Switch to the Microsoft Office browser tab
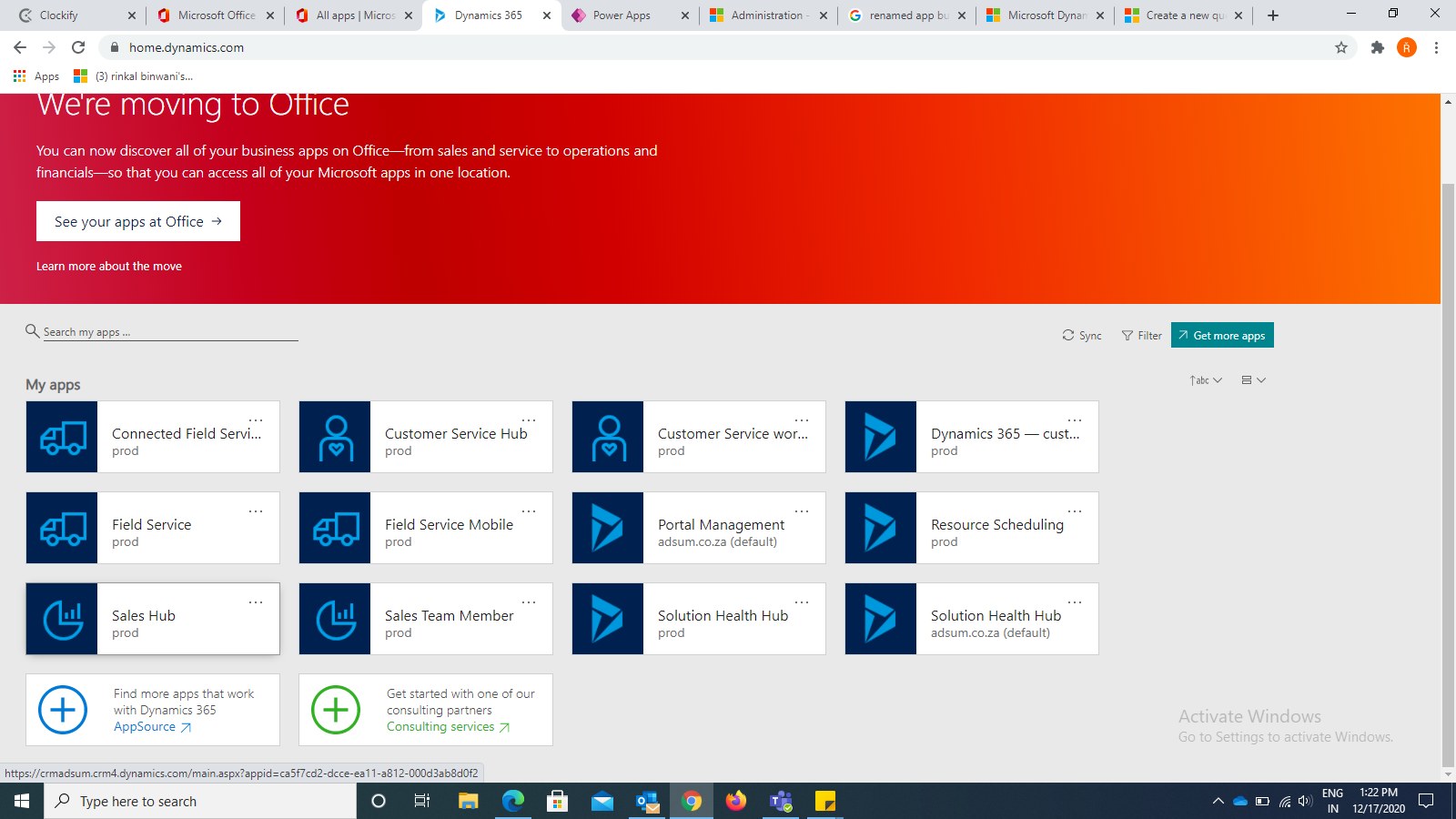 (215, 15)
